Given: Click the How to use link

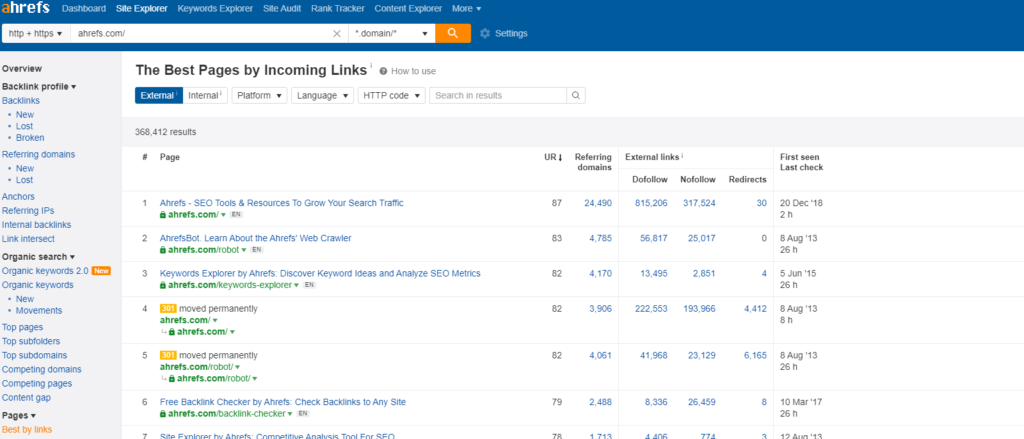Looking at the screenshot, I should (x=413, y=71).
